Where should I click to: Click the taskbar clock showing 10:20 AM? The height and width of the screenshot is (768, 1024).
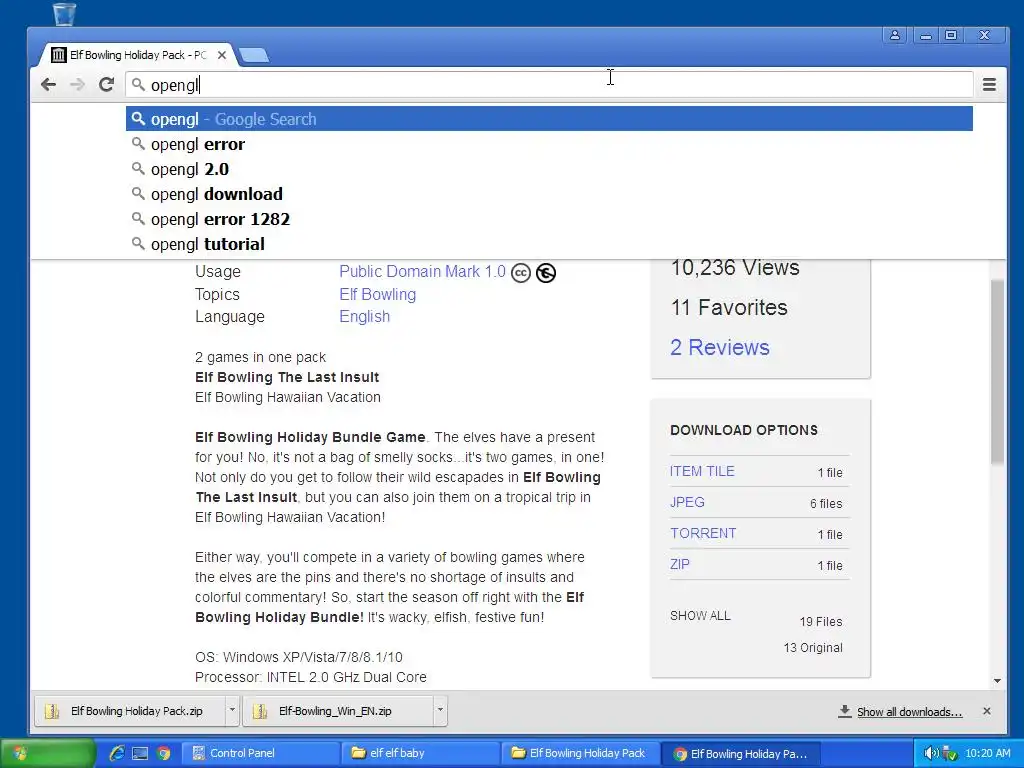(x=987, y=754)
